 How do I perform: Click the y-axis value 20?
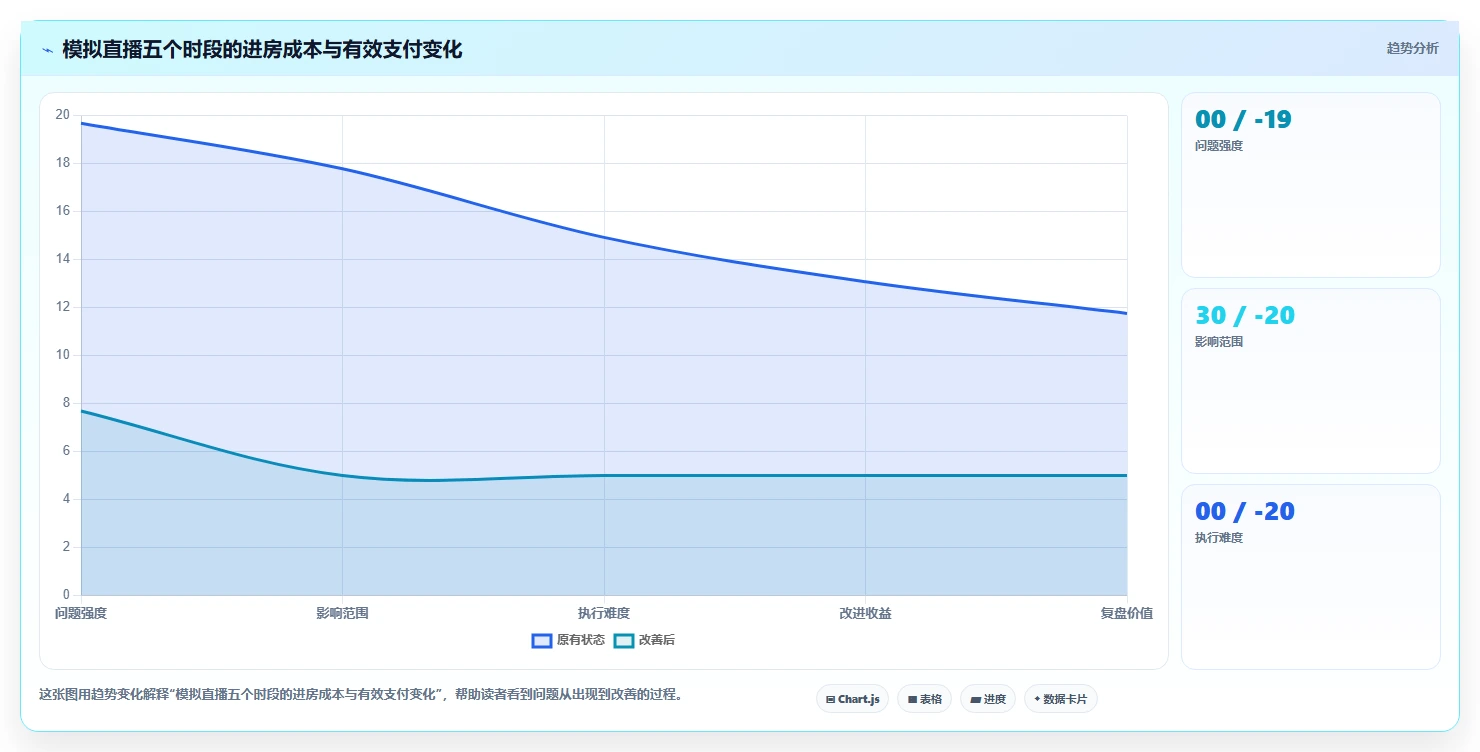(63, 115)
